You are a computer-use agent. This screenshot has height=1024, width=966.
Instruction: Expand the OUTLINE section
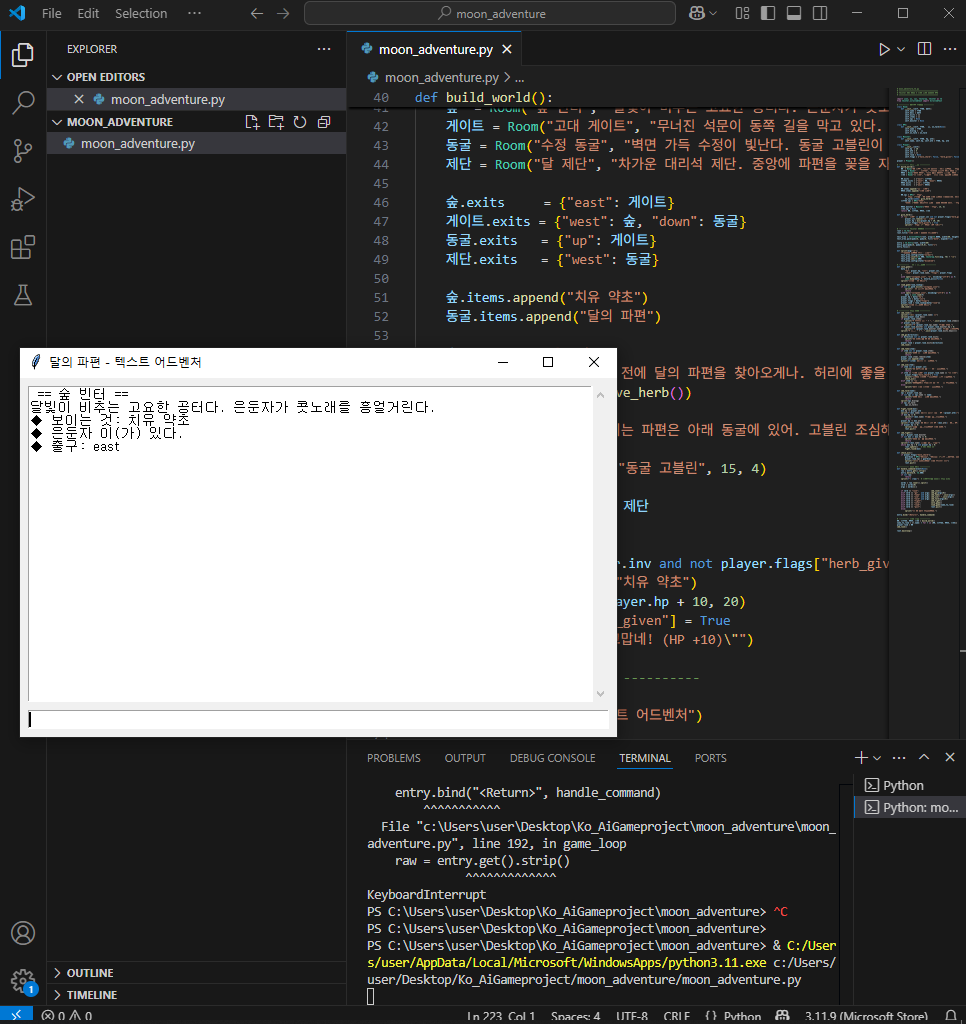tap(196, 973)
